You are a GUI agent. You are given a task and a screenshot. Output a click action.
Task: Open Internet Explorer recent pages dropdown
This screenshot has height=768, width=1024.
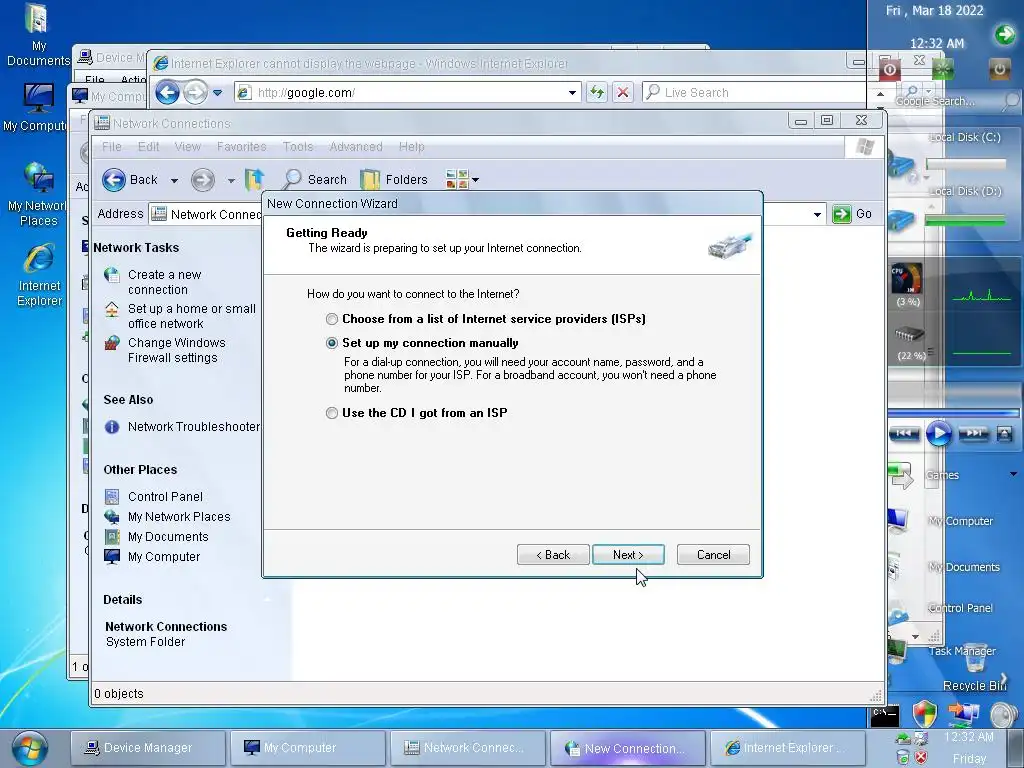pyautogui.click(x=217, y=93)
